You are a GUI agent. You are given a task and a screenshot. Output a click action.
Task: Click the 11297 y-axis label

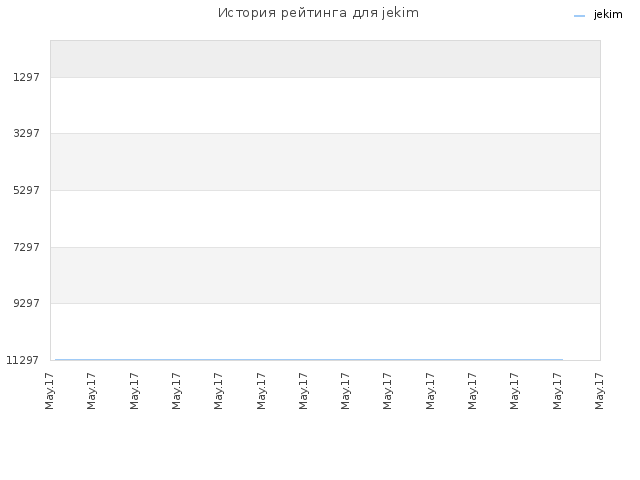[x=22, y=360]
